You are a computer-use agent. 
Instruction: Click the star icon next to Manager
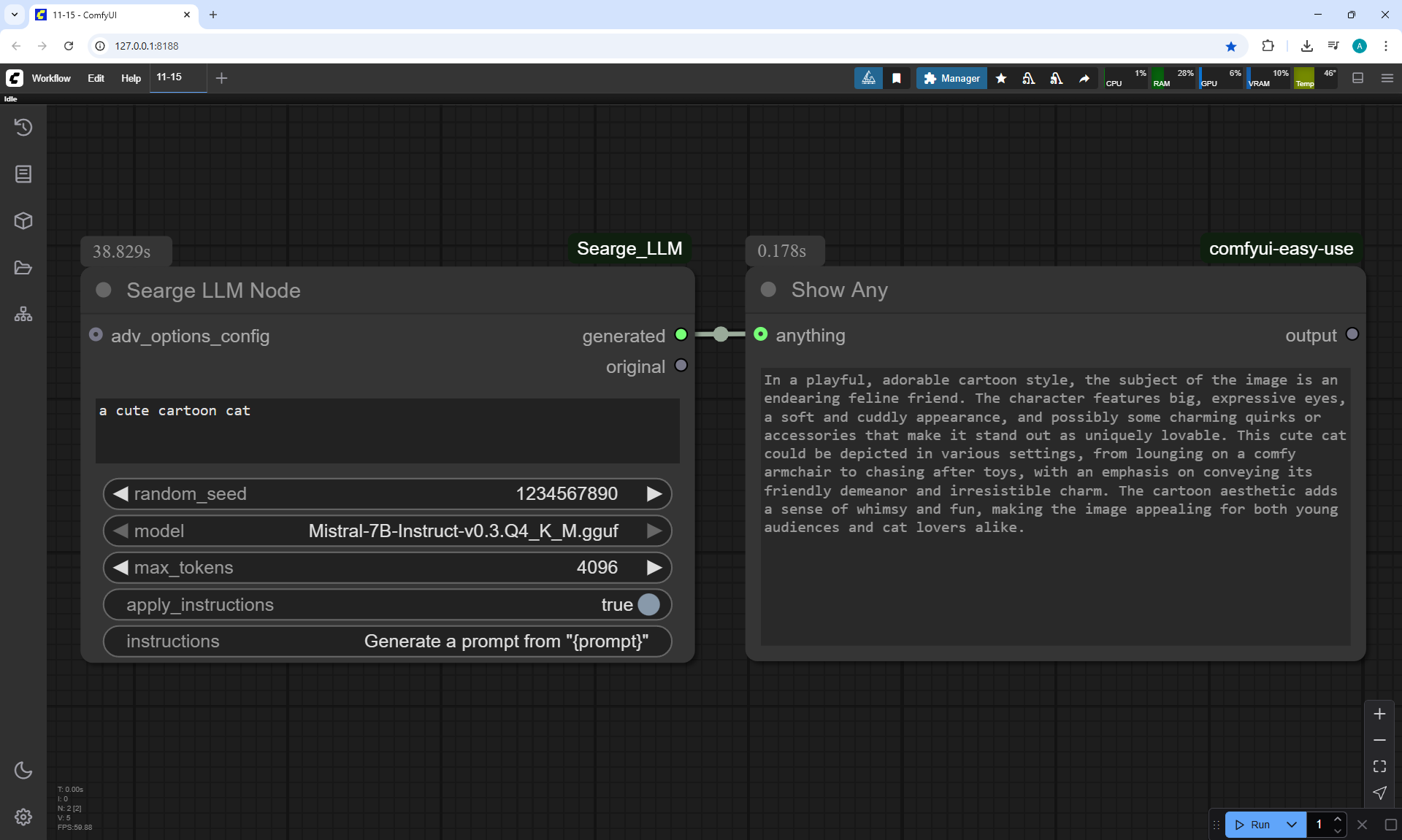(x=1001, y=78)
